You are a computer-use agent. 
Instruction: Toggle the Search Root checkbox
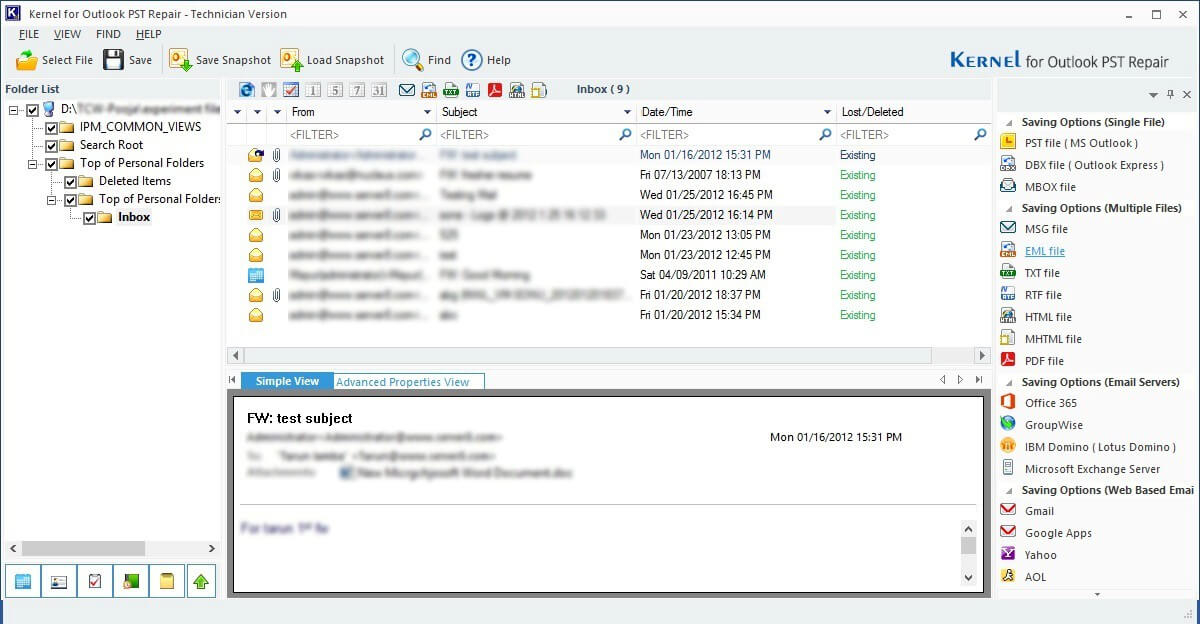(x=51, y=146)
